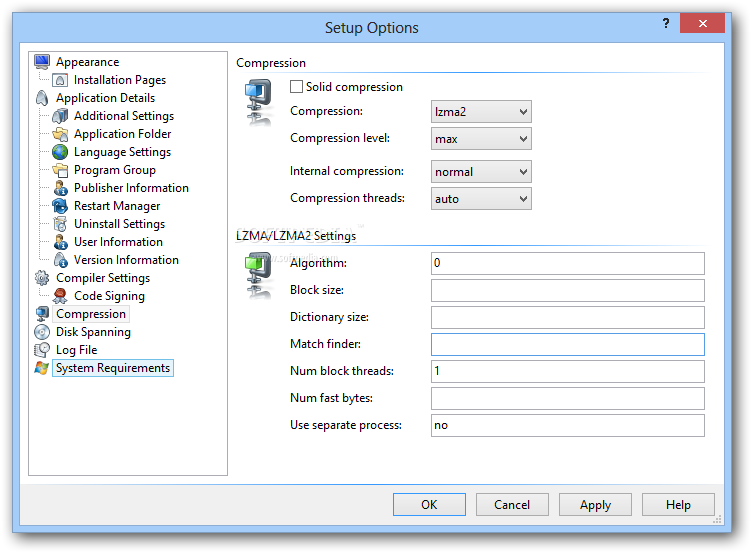The height and width of the screenshot is (553, 752).
Task: Click the Application Details icon
Action: click(42, 98)
